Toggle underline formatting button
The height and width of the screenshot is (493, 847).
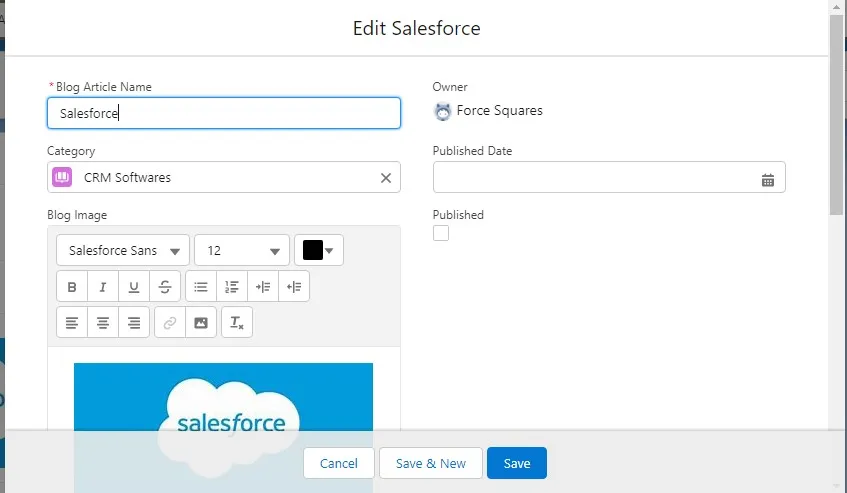tap(134, 287)
